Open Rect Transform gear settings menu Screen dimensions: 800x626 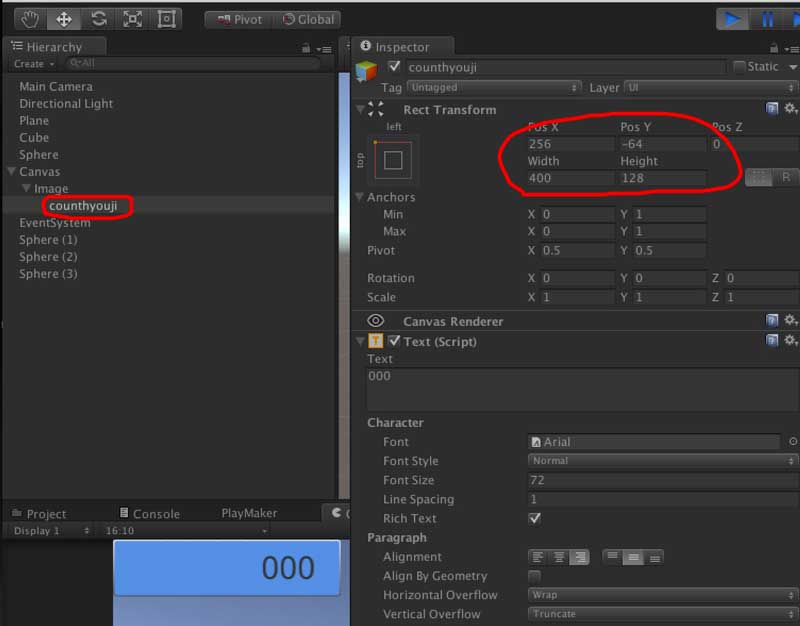(790, 109)
